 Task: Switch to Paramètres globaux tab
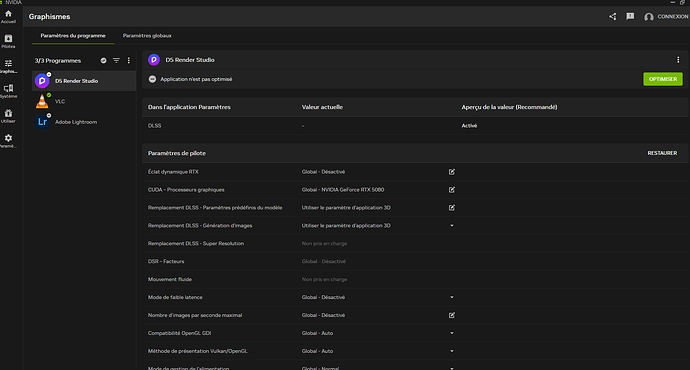tap(147, 36)
